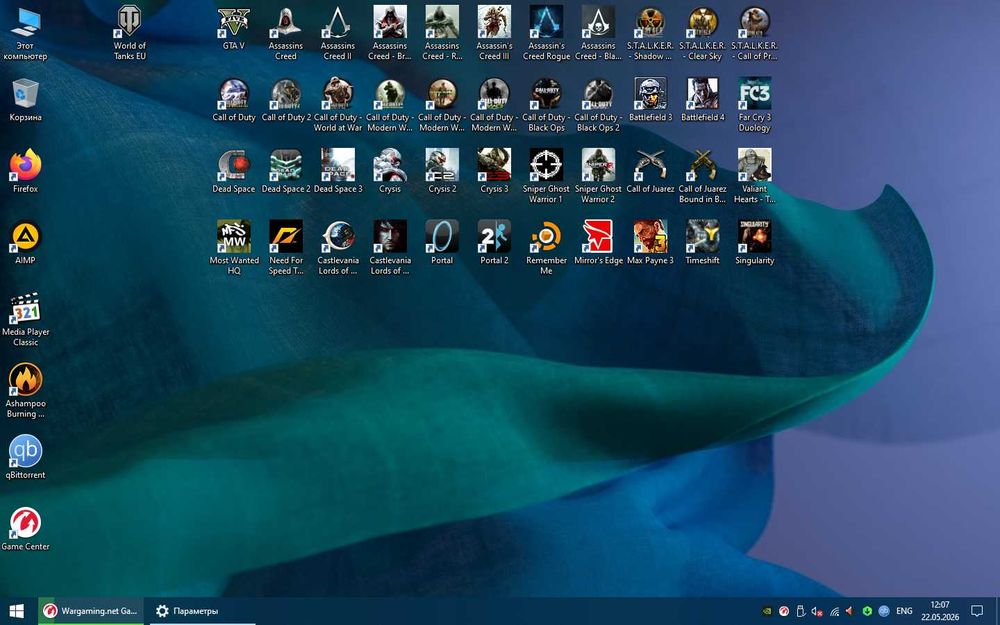Select the Valiant Hearts shortcut
This screenshot has width=1000, height=625.
754,176
